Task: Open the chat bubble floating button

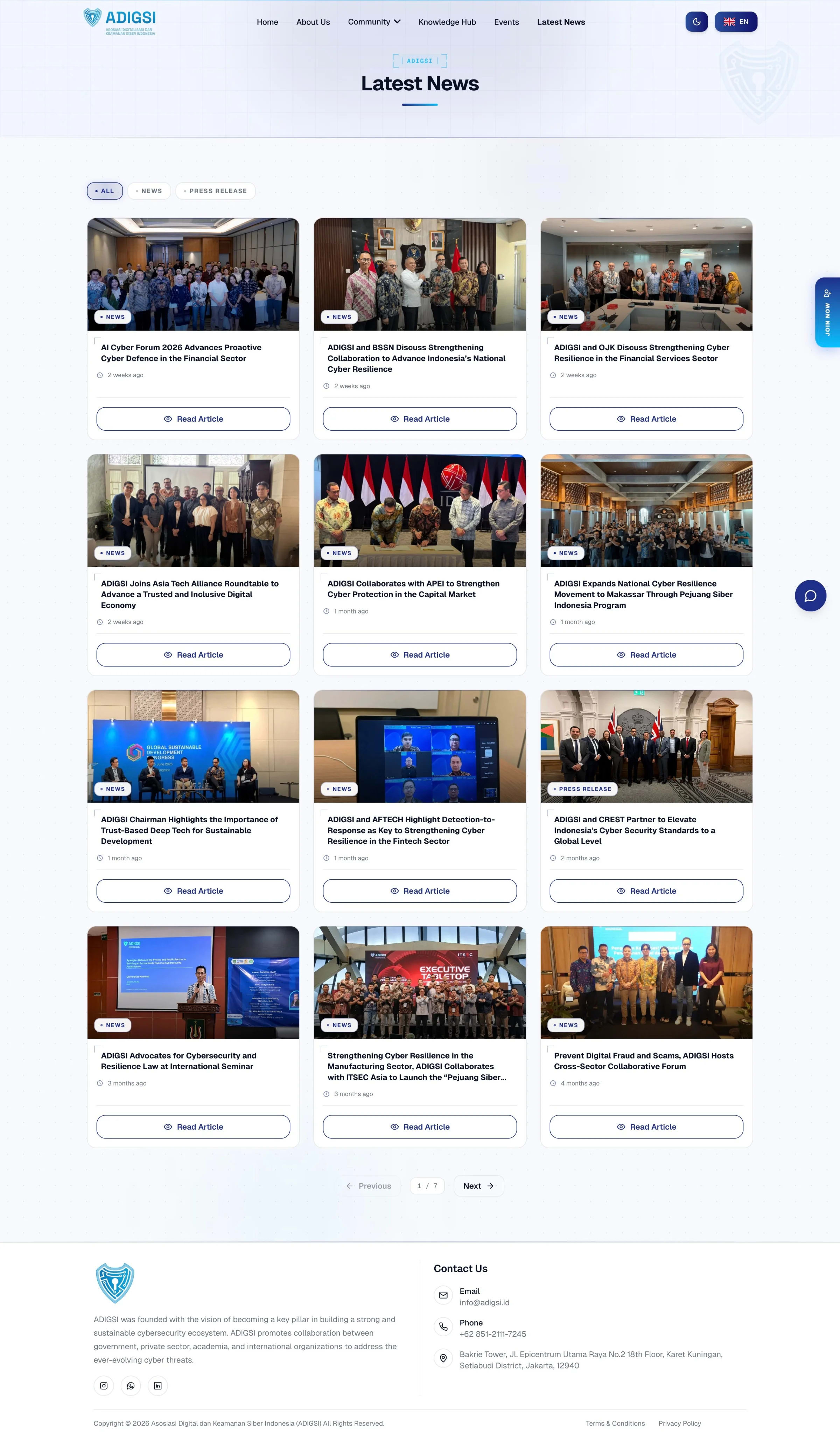Action: coord(810,596)
